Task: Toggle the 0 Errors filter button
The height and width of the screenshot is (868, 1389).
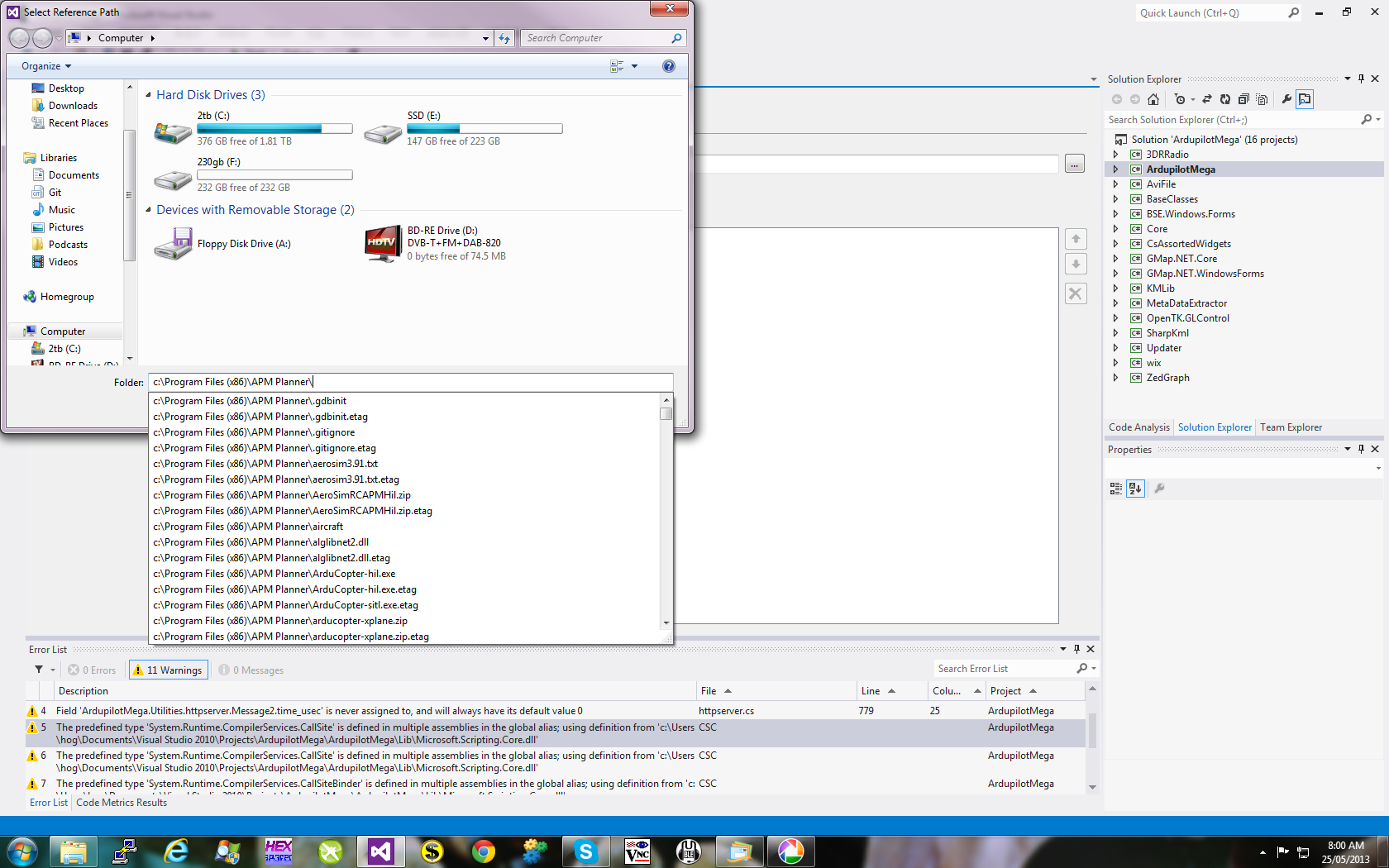Action: (x=93, y=670)
